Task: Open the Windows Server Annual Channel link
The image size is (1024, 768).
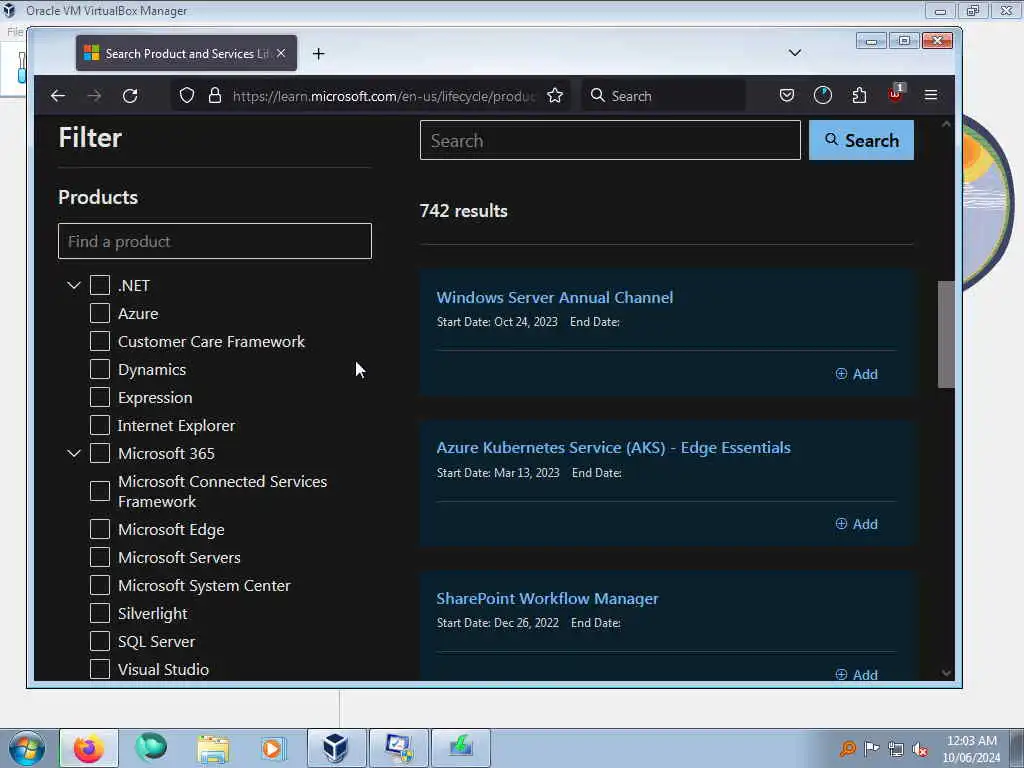Action: coord(554,298)
